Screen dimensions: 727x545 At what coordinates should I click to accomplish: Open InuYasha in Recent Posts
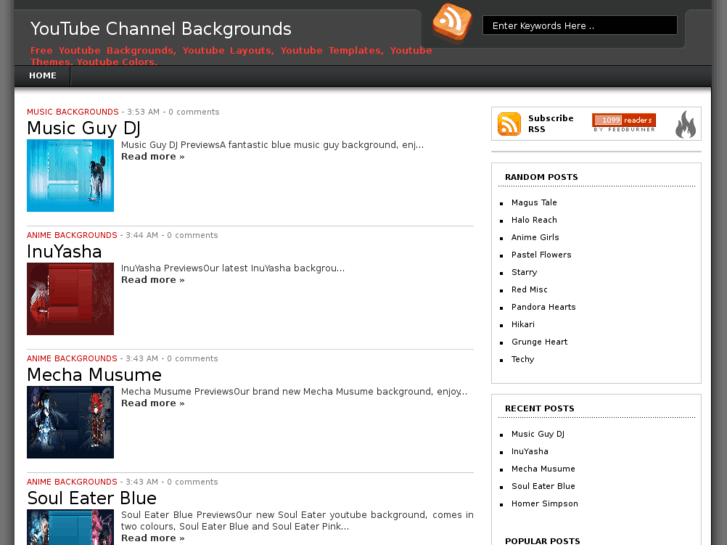[x=529, y=451]
